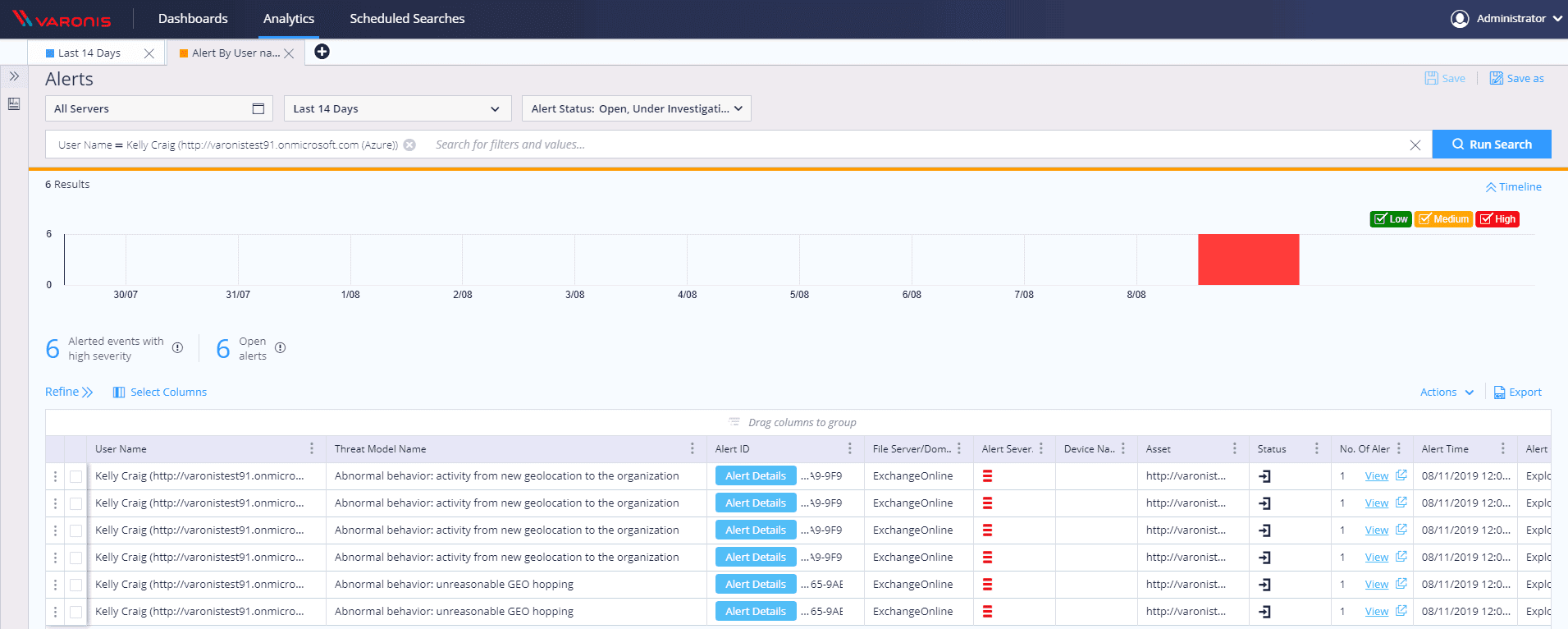1568x629 pixels.
Task: Switch to the Last 14 Days tab
Action: point(89,53)
